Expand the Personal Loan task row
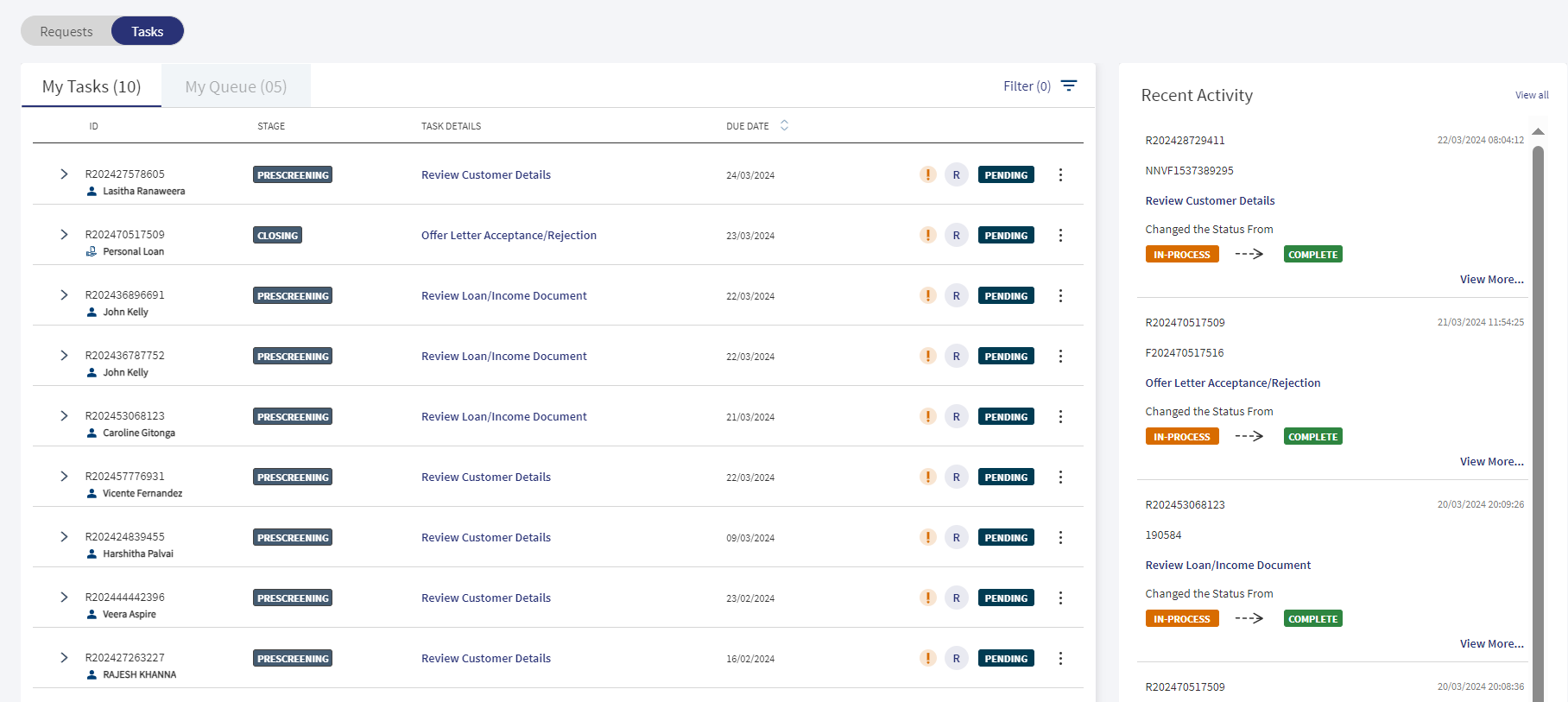The height and width of the screenshot is (702, 1568). coord(64,234)
